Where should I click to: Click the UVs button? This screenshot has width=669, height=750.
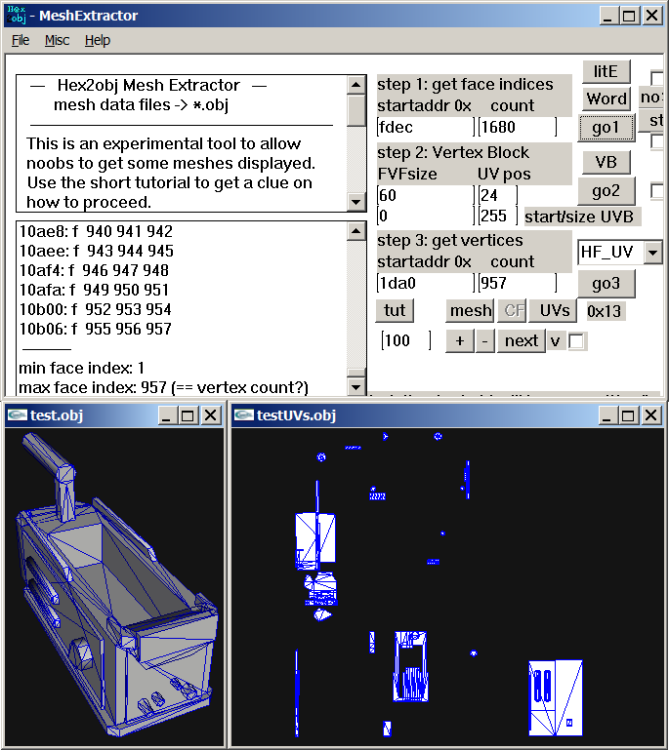click(555, 310)
